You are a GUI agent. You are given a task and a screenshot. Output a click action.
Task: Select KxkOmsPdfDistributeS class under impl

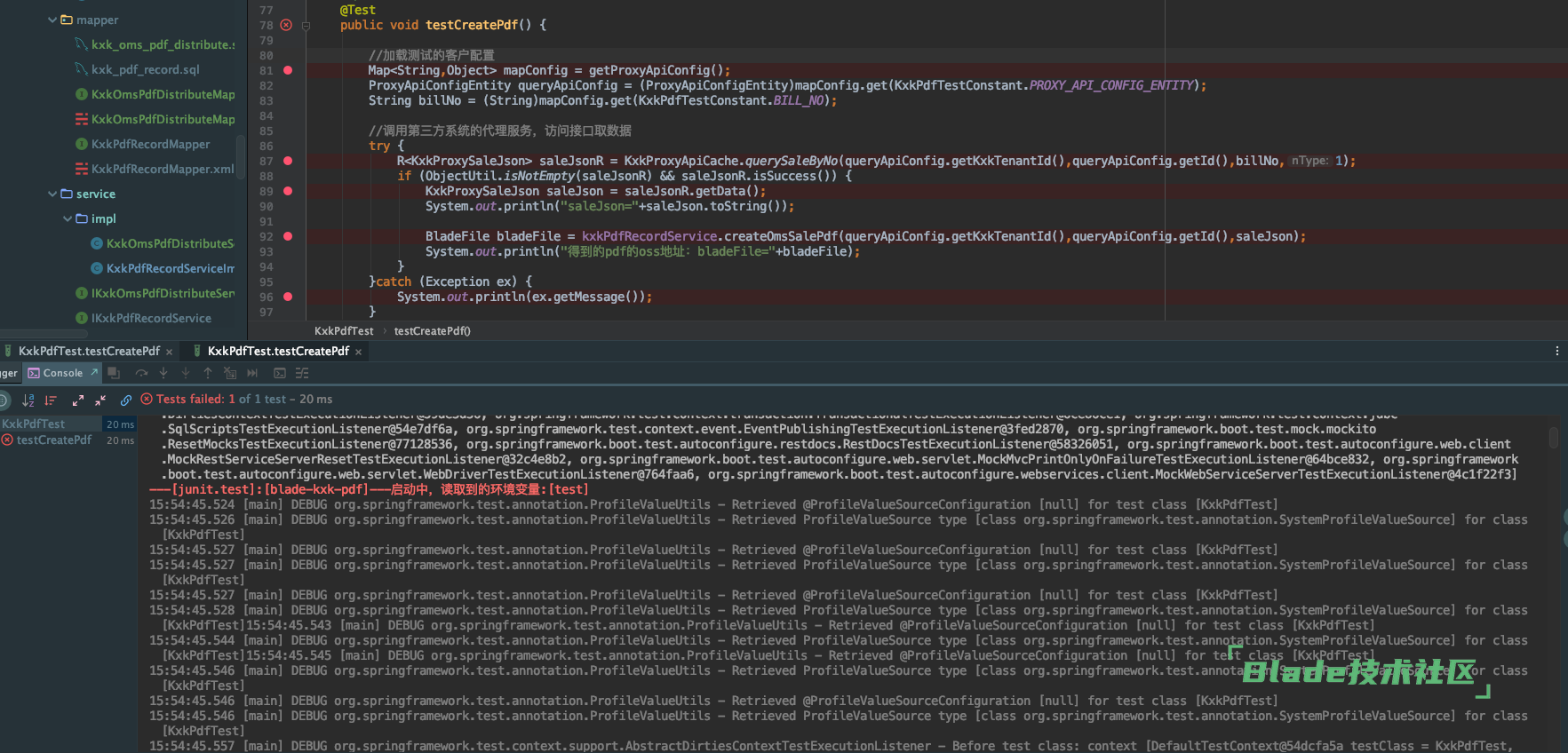click(x=170, y=243)
